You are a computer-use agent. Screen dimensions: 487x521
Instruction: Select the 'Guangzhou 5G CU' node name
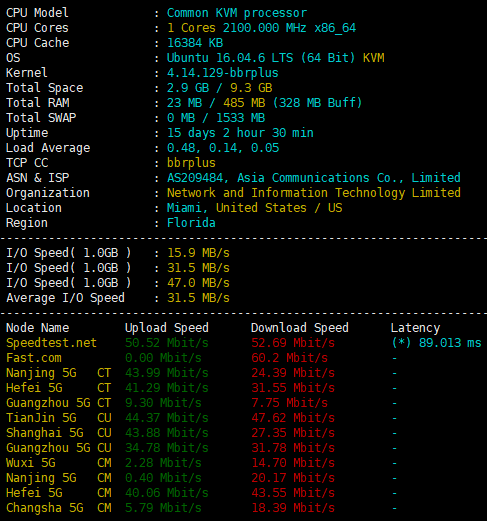click(x=59, y=448)
